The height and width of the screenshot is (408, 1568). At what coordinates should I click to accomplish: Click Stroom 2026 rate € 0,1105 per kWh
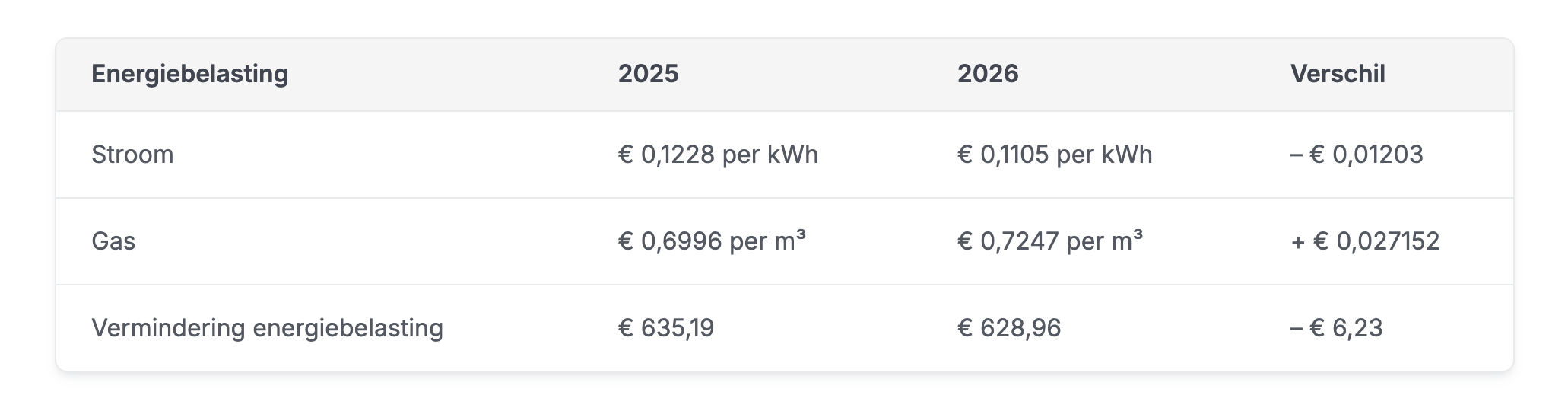pos(1054,155)
